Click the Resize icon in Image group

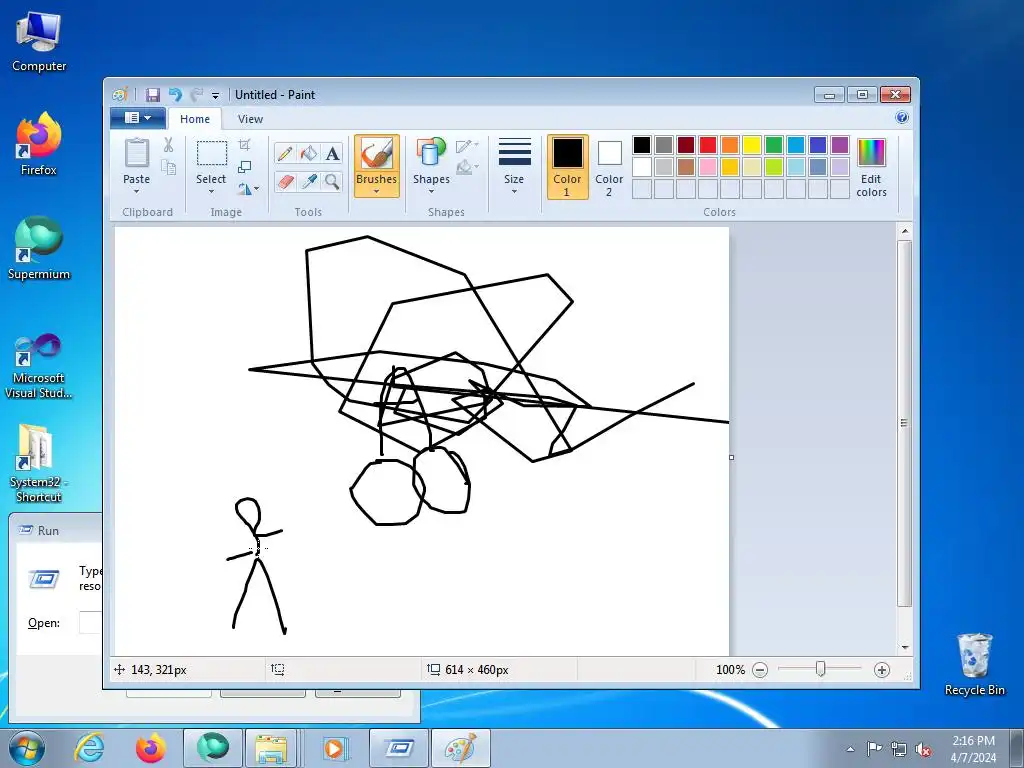tap(244, 167)
